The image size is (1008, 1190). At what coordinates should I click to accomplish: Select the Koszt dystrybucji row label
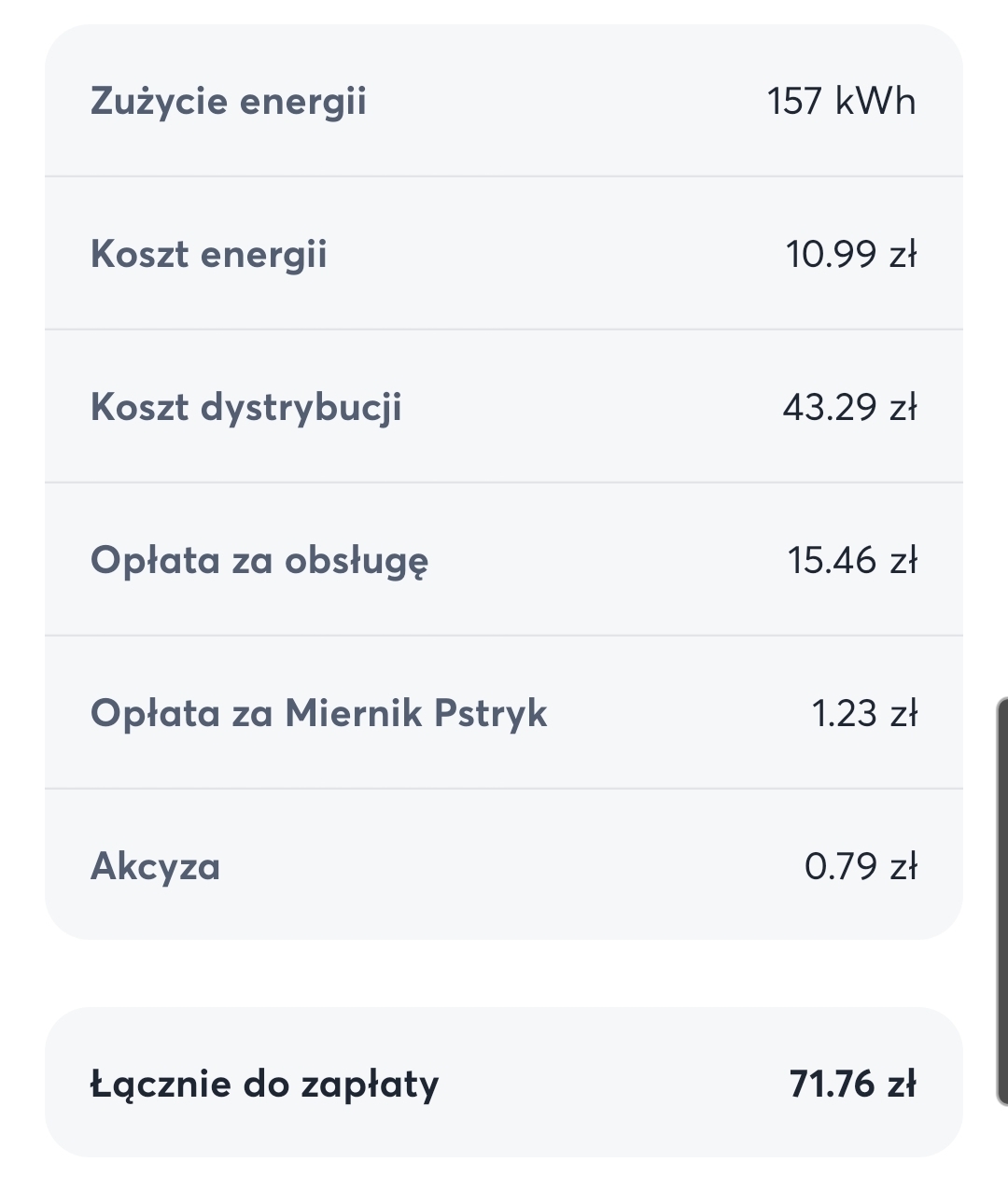pos(246,408)
